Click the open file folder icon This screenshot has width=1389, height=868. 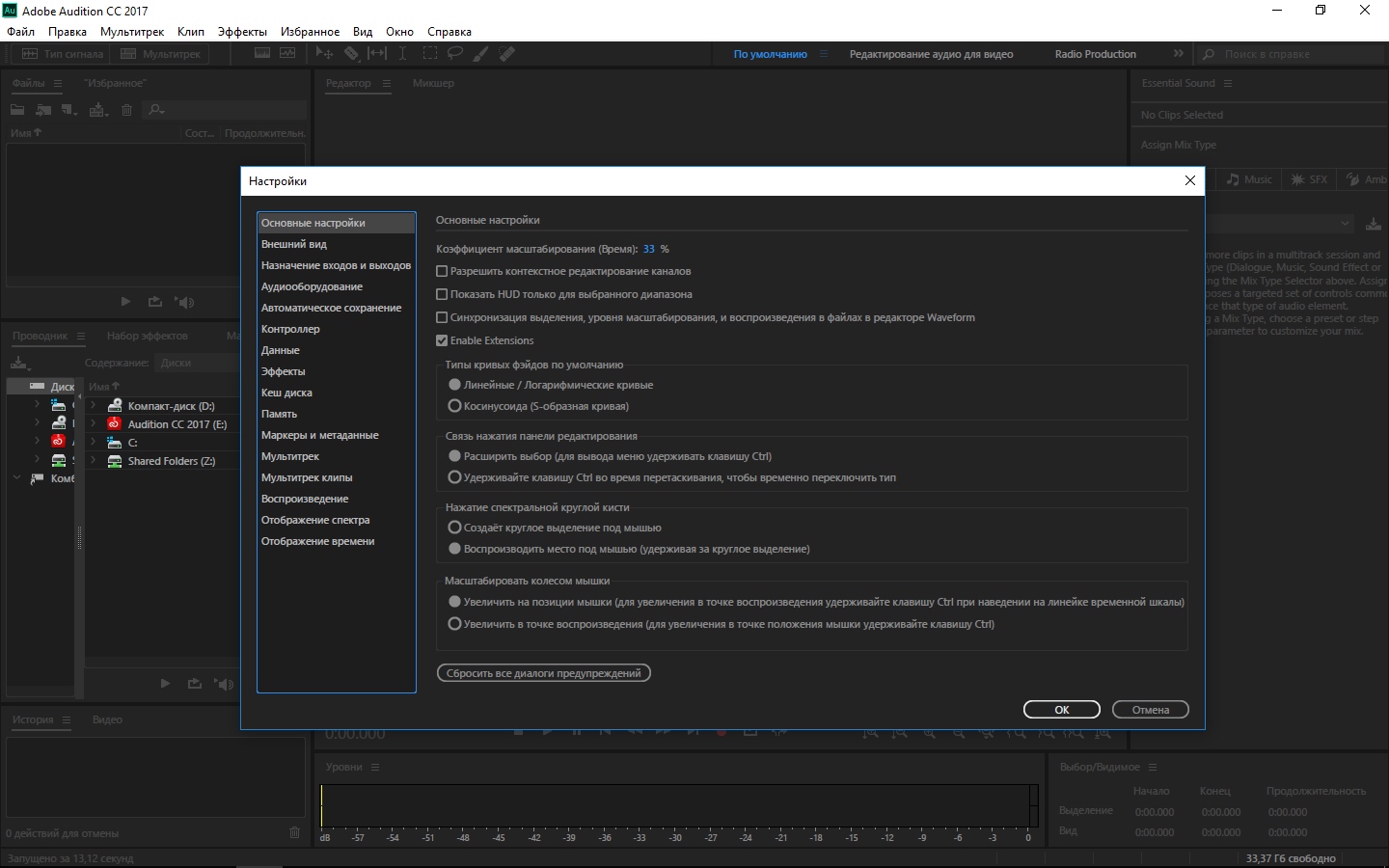click(x=17, y=110)
